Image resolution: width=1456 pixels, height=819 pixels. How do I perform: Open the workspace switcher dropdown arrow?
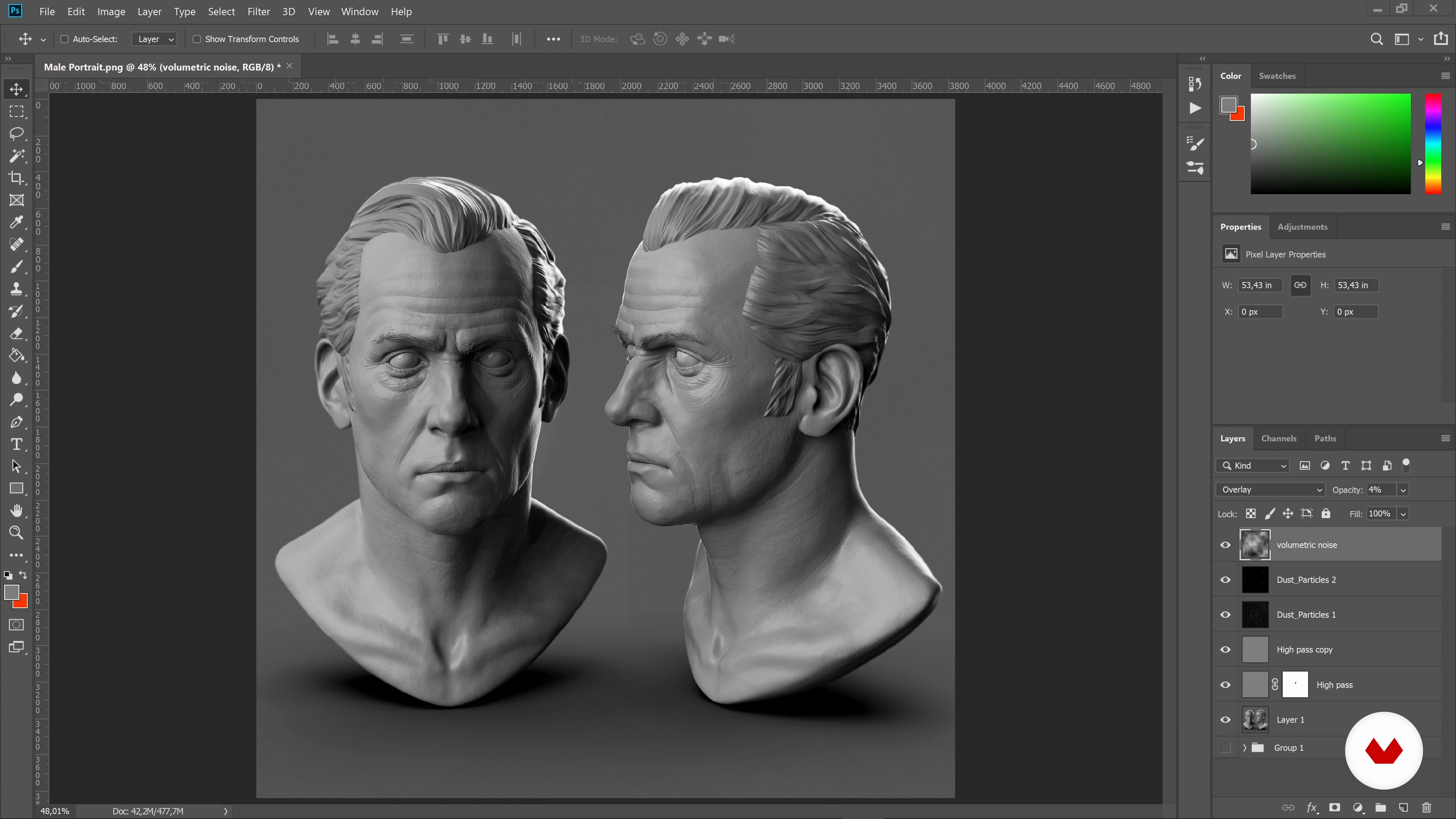point(1420,39)
